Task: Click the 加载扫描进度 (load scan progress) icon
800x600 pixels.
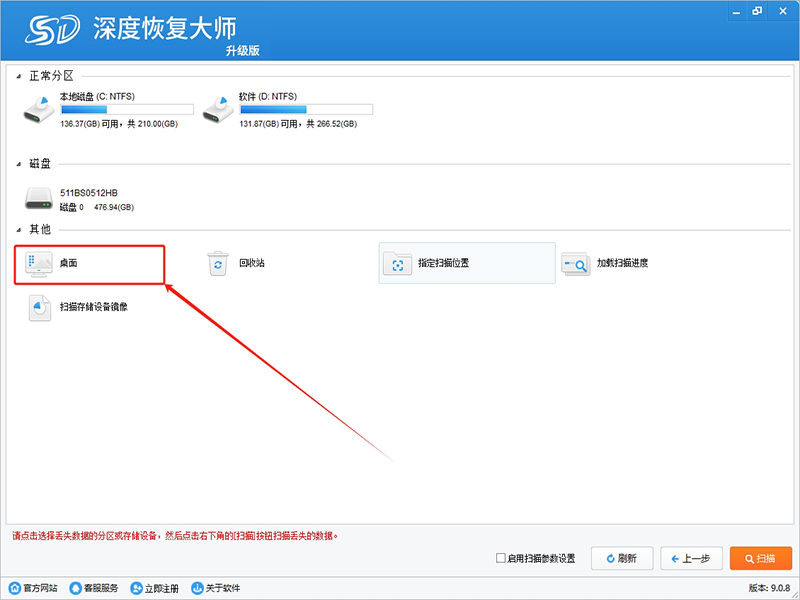Action: click(x=576, y=264)
